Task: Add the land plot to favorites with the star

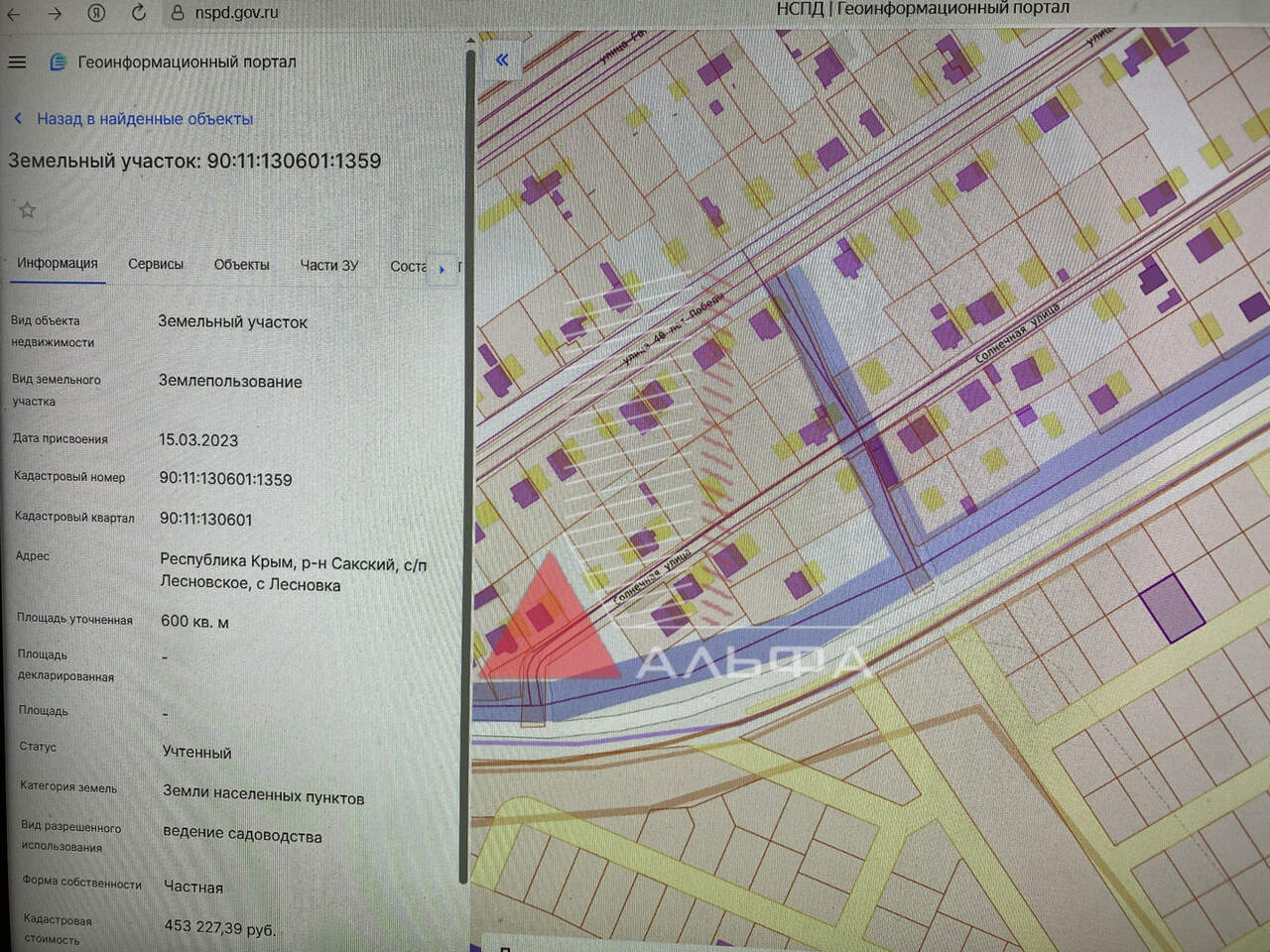Action: pyautogui.click(x=27, y=209)
